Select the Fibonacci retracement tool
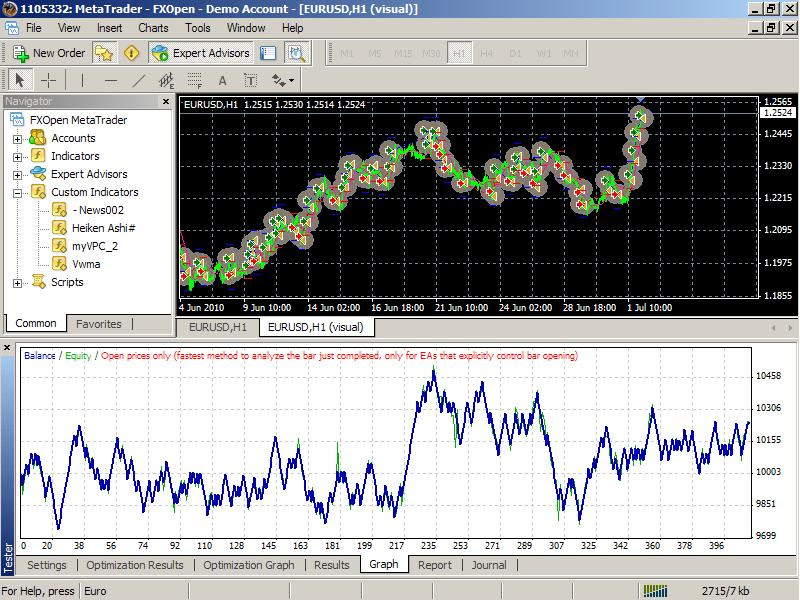The image size is (800, 600). point(194,80)
